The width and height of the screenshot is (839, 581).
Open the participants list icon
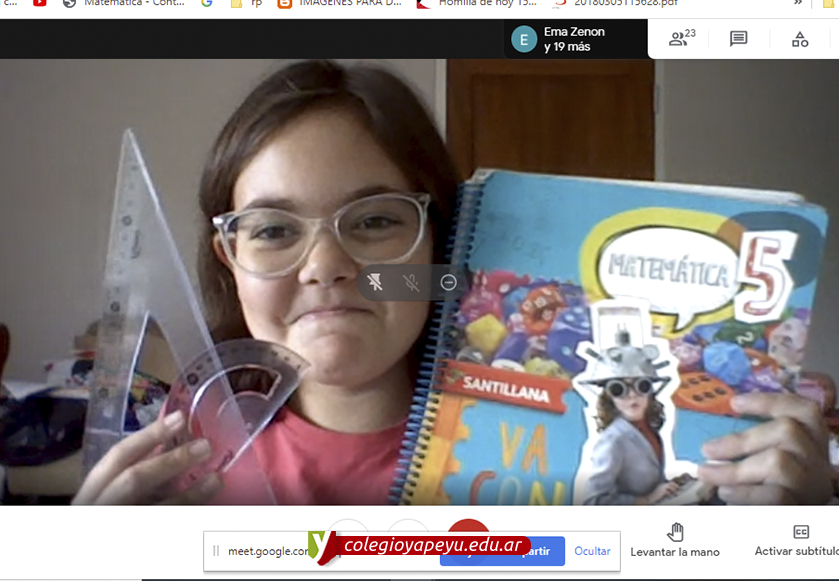(681, 39)
